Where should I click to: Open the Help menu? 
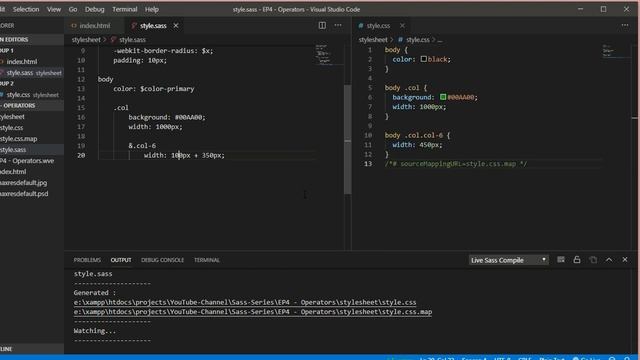coord(151,9)
